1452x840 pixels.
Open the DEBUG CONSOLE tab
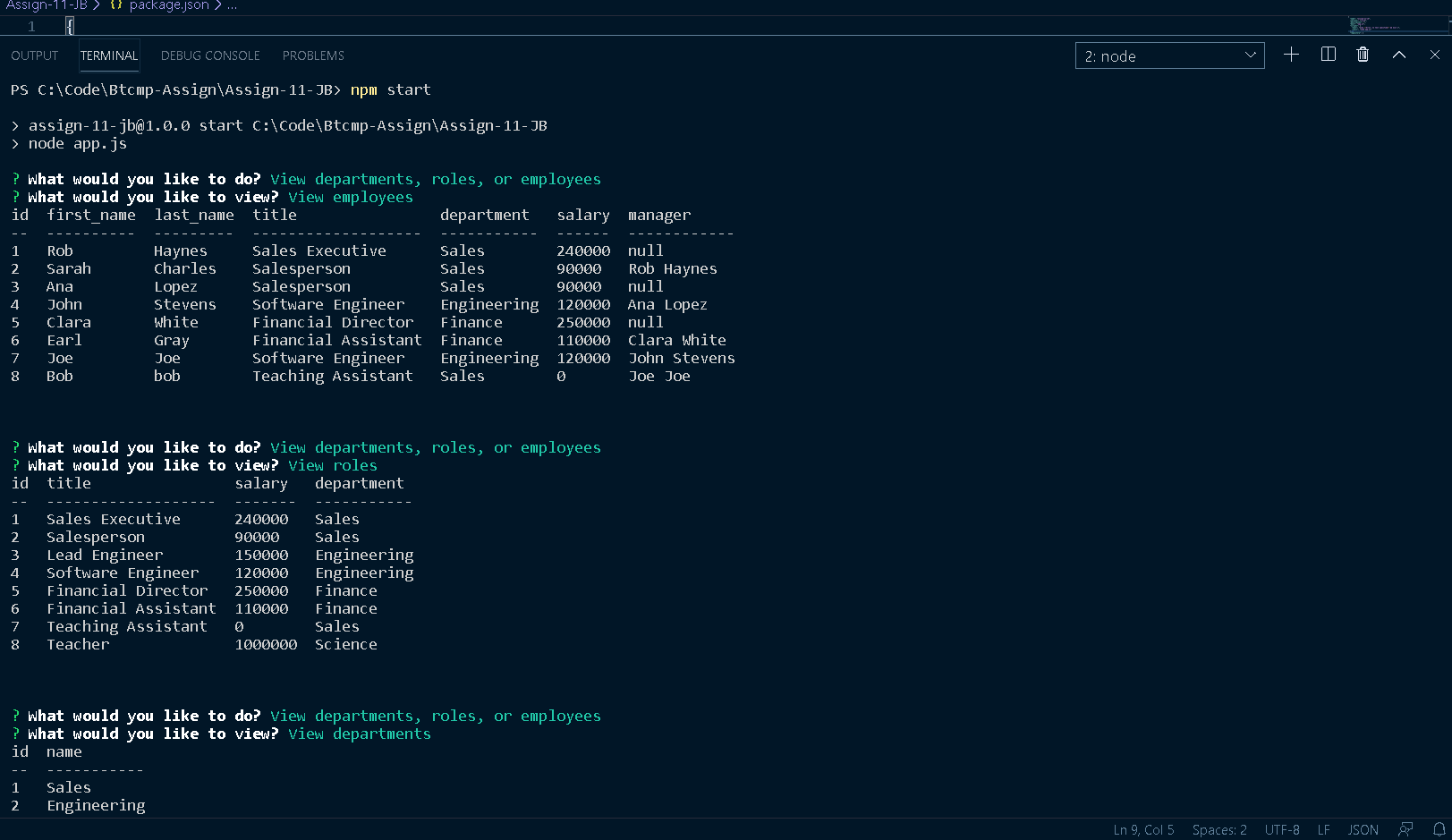coord(210,55)
